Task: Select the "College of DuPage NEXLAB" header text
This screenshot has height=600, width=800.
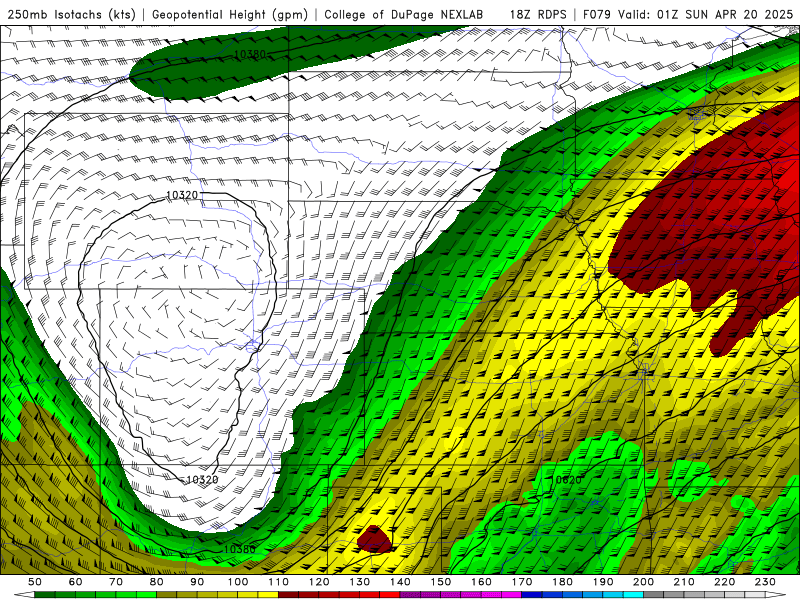Action: click(x=404, y=14)
